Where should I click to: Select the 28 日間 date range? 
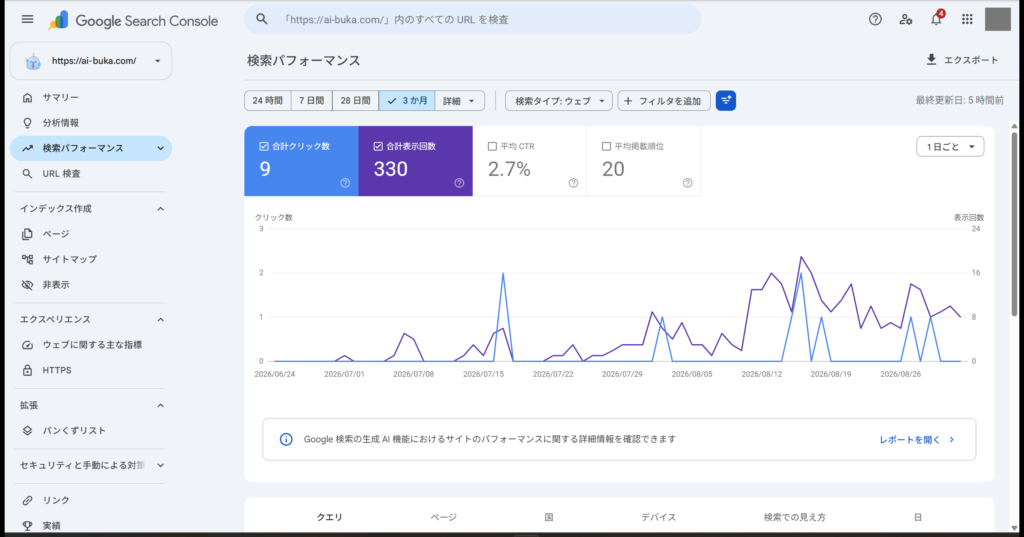[x=355, y=101]
